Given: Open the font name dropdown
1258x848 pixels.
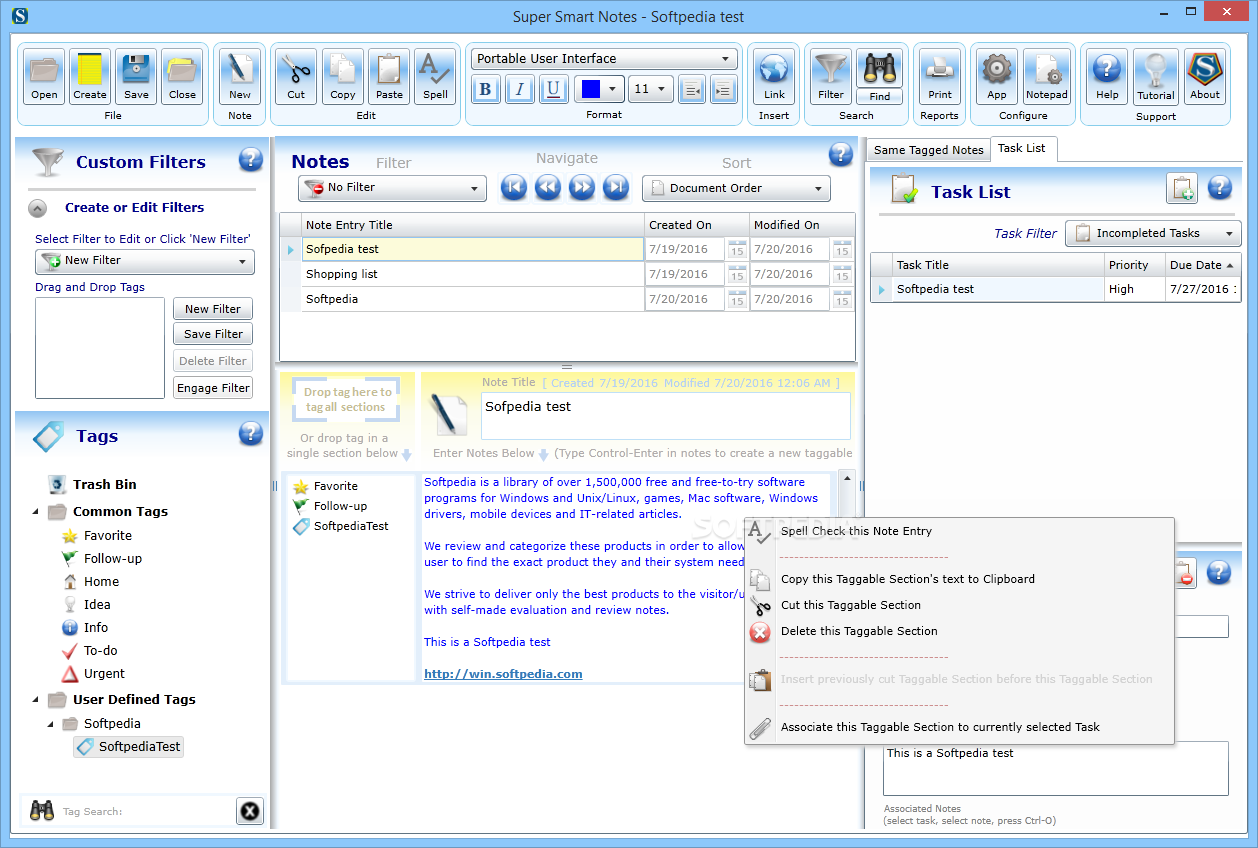Looking at the screenshot, I should 604,59.
